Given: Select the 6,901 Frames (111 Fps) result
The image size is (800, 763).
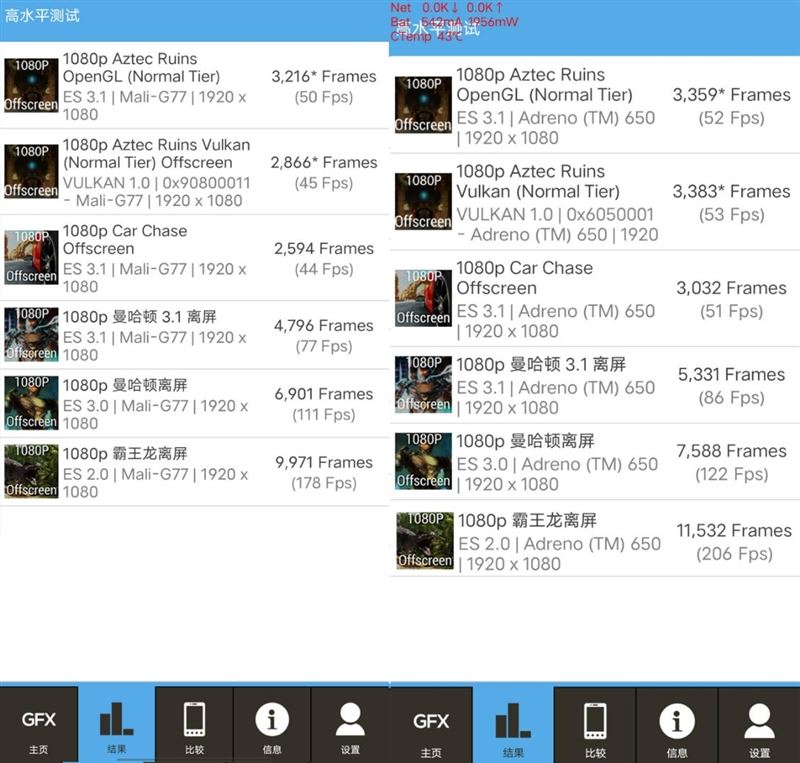Looking at the screenshot, I should pos(324,404).
